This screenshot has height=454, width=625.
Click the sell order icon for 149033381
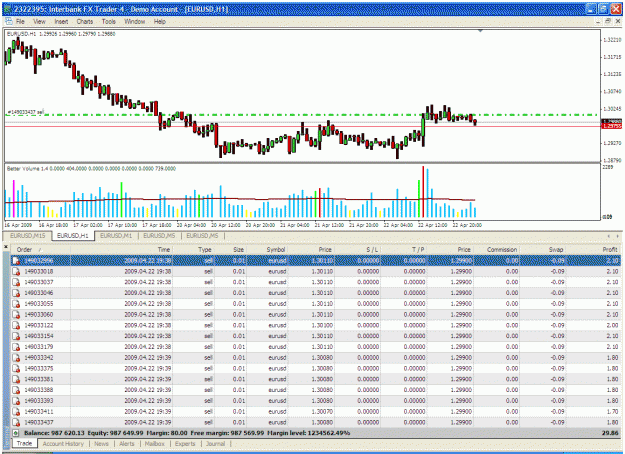pyautogui.click(x=16, y=379)
